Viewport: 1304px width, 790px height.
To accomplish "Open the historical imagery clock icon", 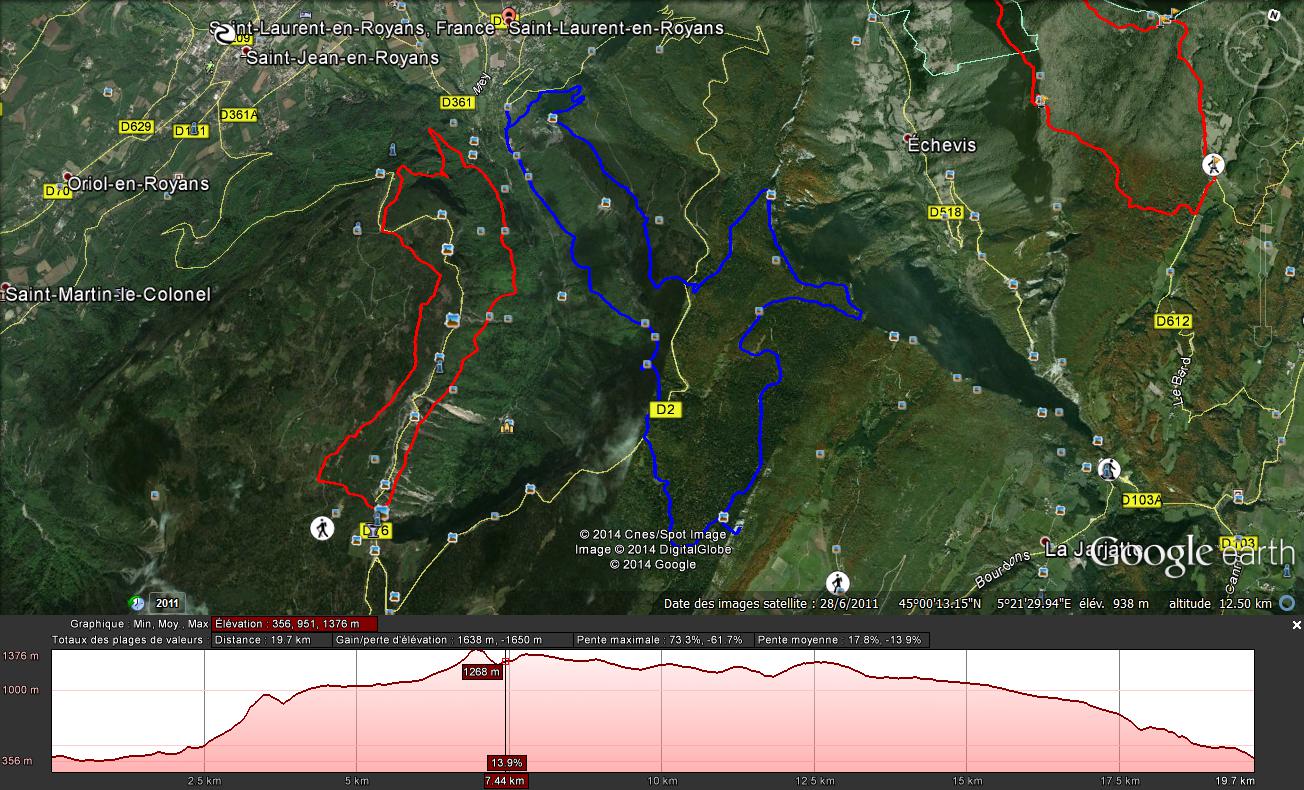I will click(x=138, y=603).
